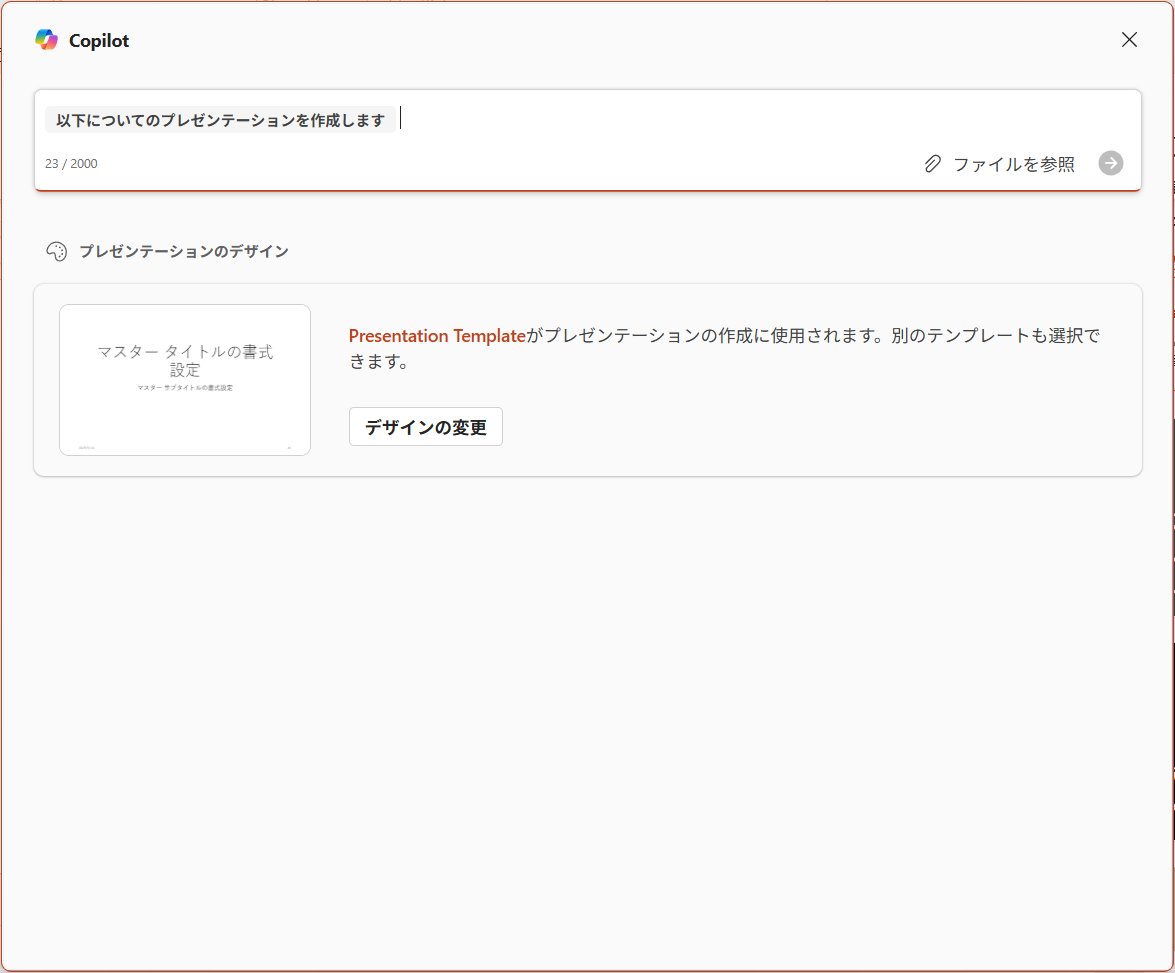Screen dimensions: 1175x973
Task: Send the prompt with the arrow button
Action: (1111, 163)
